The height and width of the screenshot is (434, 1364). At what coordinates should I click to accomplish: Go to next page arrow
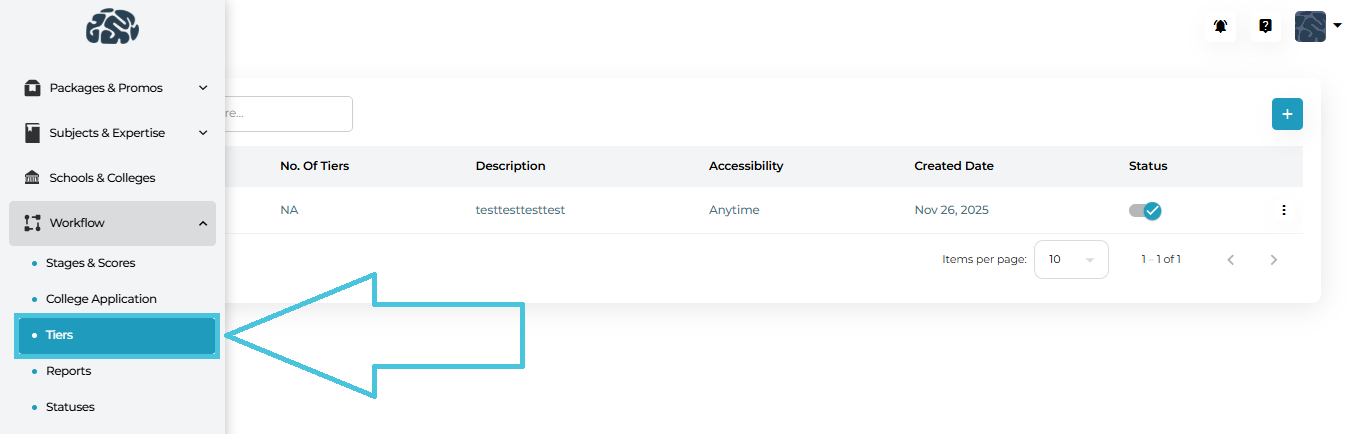pos(1273,260)
